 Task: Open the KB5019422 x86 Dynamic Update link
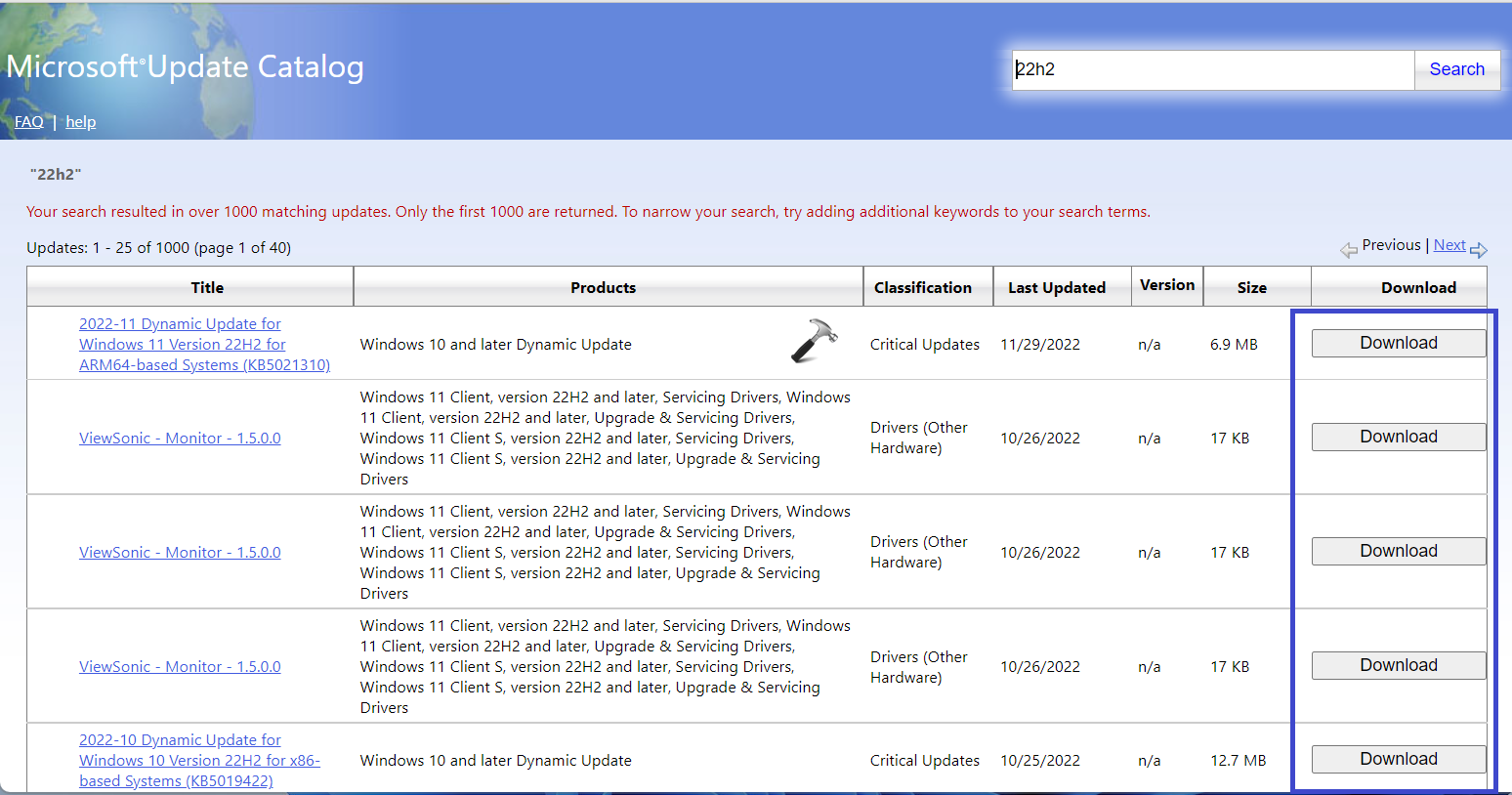click(199, 761)
